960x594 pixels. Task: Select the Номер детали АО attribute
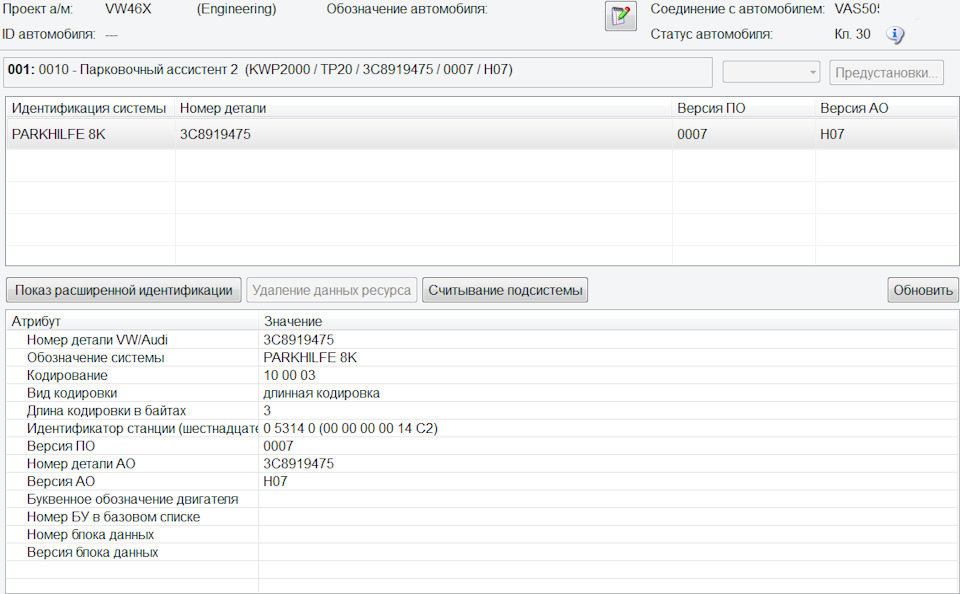pos(482,464)
